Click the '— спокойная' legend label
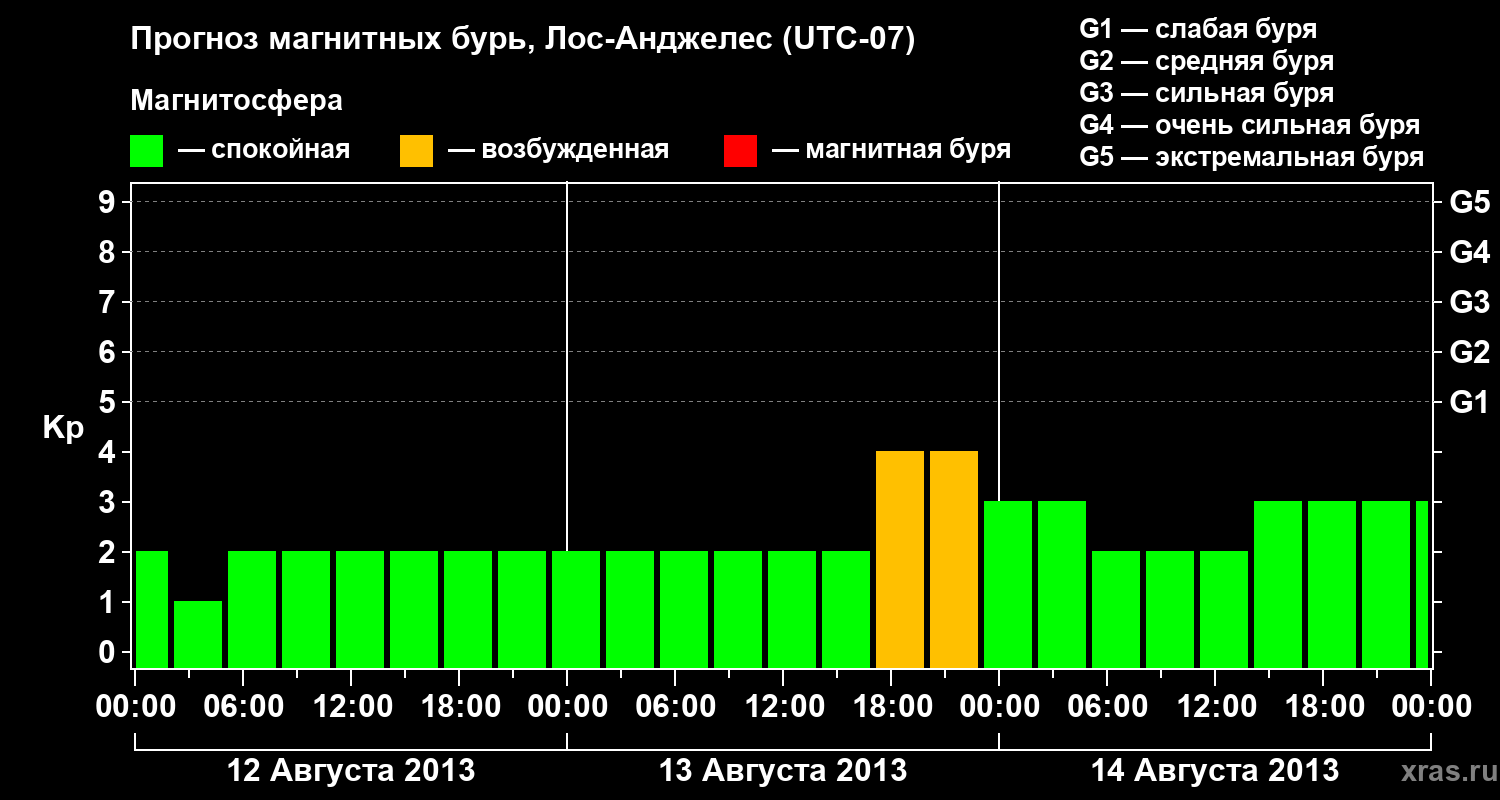The width and height of the screenshot is (1500, 800). pyautogui.click(x=264, y=150)
